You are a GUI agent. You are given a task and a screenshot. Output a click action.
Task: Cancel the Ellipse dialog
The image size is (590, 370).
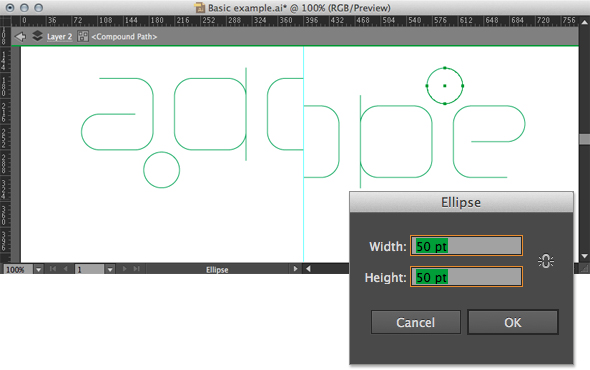tap(415, 322)
